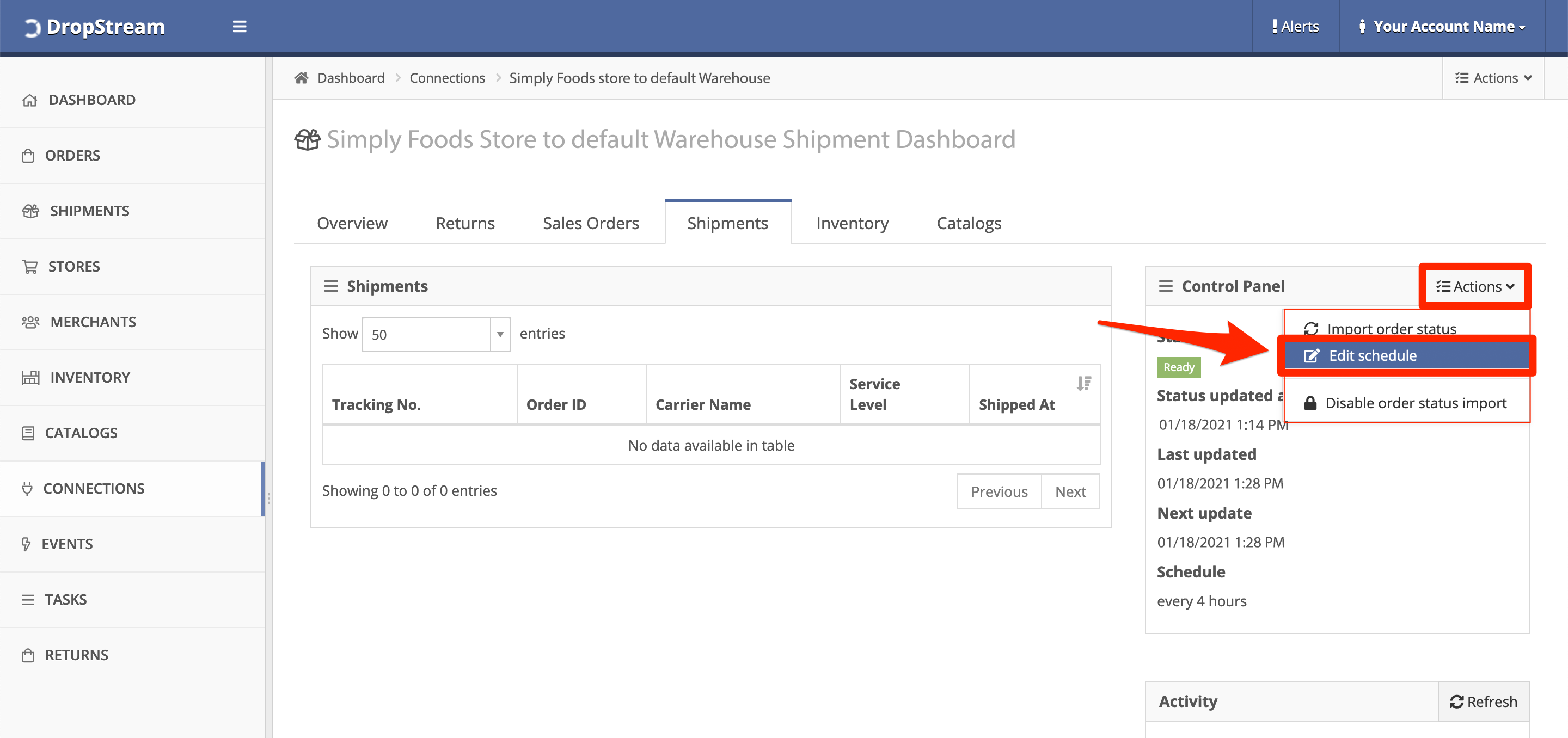Sort by Carrier Name column
This screenshot has width=1568, height=738.
pyautogui.click(x=743, y=394)
